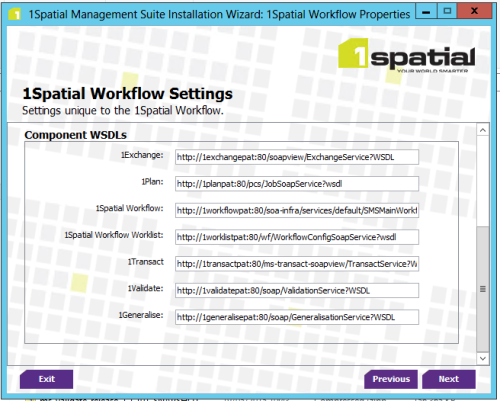Click the '1Generalise:' label
500x401 pixels.
tap(141, 315)
